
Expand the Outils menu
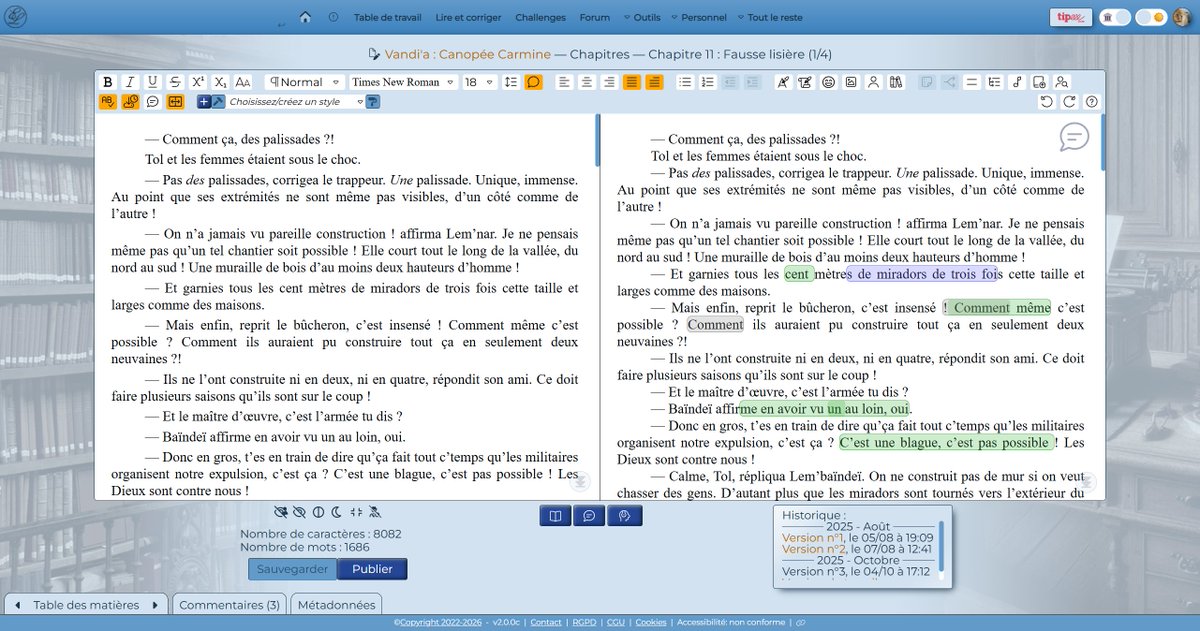pyautogui.click(x=642, y=17)
